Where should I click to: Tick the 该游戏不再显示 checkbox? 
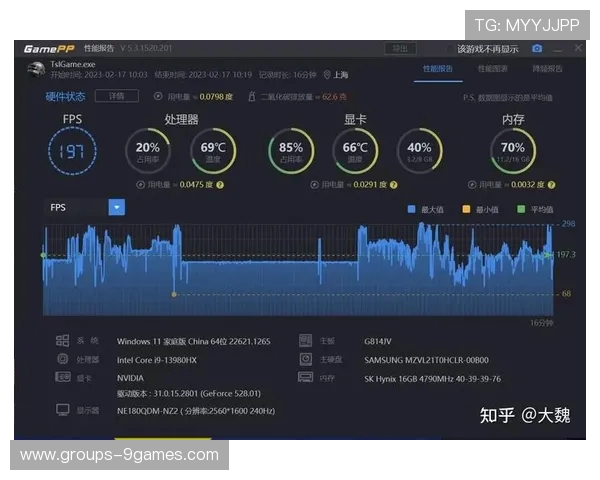point(450,49)
